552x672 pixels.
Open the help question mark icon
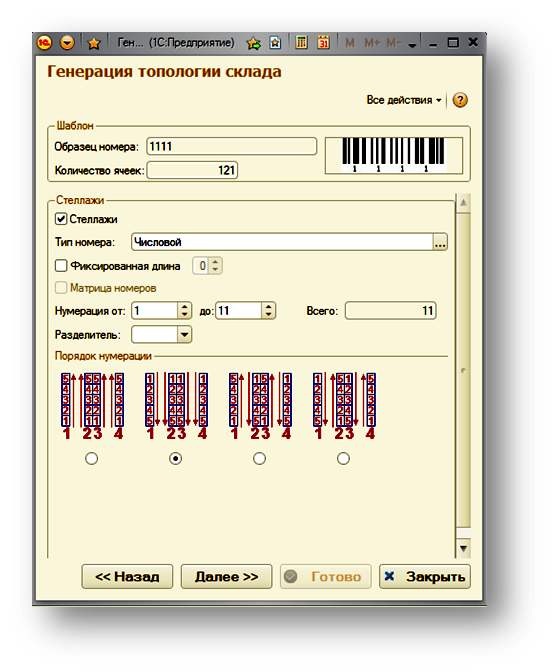pyautogui.click(x=460, y=100)
